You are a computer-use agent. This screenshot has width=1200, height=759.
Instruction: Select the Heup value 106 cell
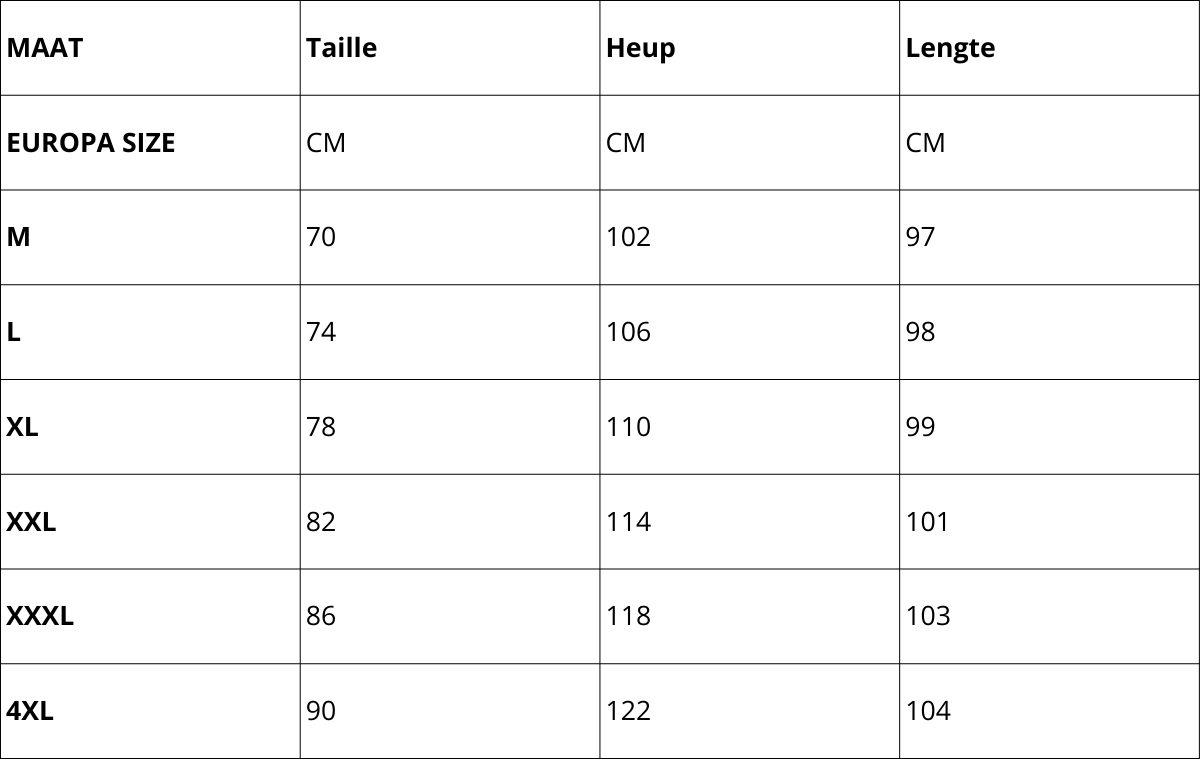628,332
